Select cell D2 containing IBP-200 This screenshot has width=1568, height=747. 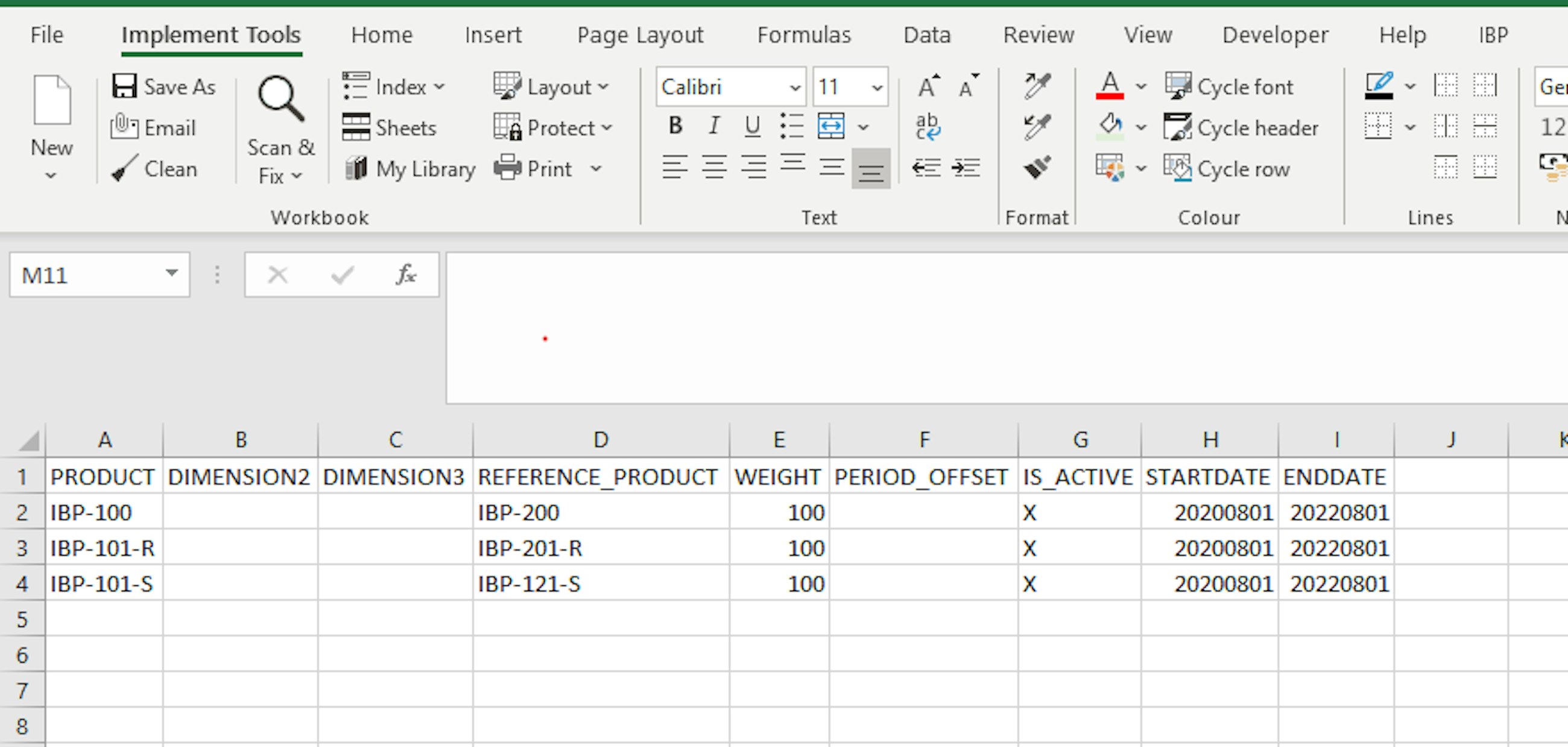(x=599, y=513)
